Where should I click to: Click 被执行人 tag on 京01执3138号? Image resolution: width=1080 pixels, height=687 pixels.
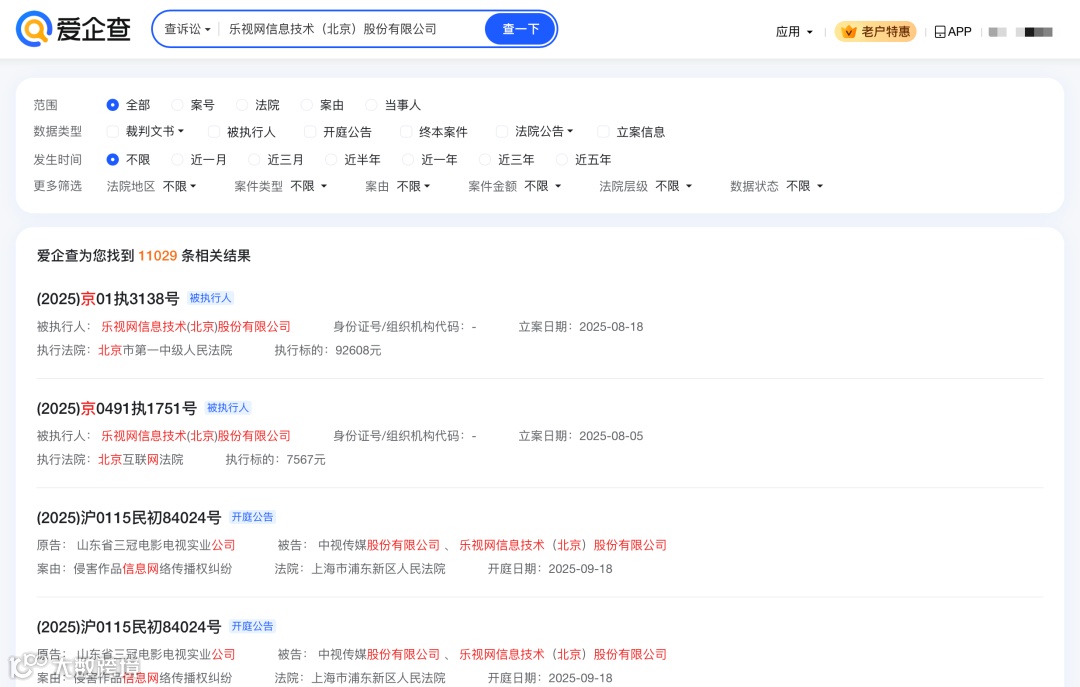pos(211,298)
